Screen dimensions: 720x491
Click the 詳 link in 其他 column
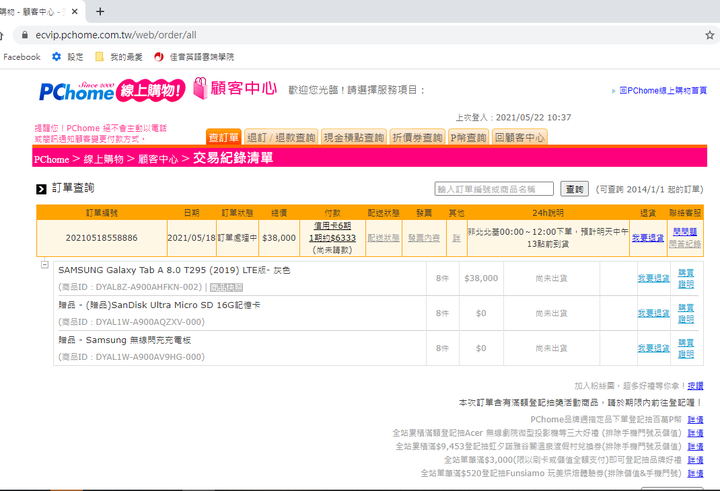[x=456, y=238]
